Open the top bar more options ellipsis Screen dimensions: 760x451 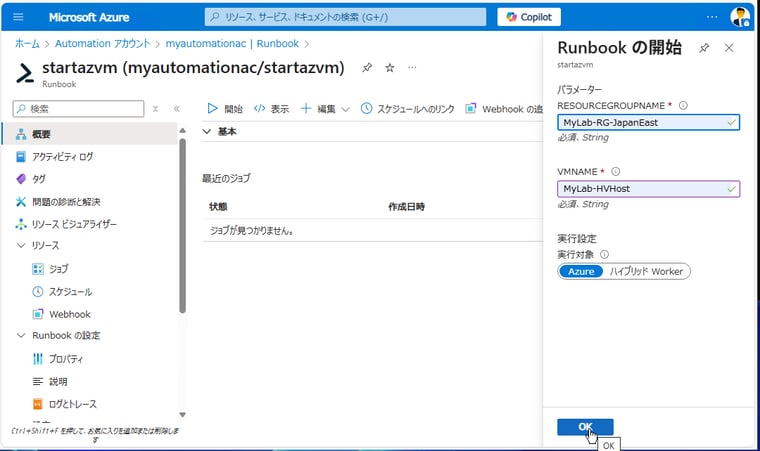[712, 17]
